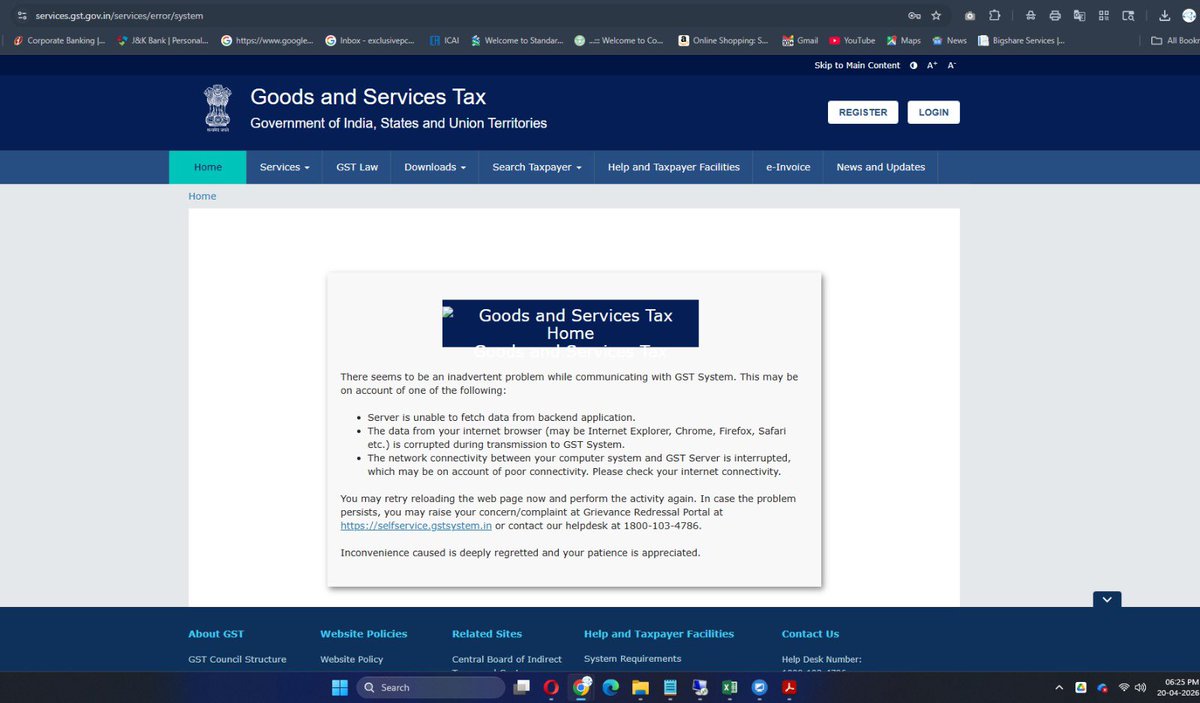Open the Online Shopping Amazon bookmark
Viewport: 1200px width, 703px height.
coord(724,41)
